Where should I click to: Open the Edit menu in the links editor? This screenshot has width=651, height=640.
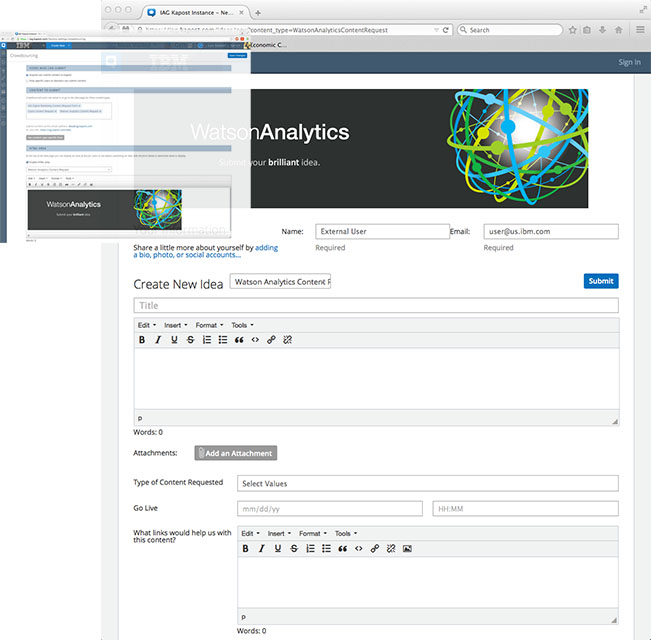point(250,534)
